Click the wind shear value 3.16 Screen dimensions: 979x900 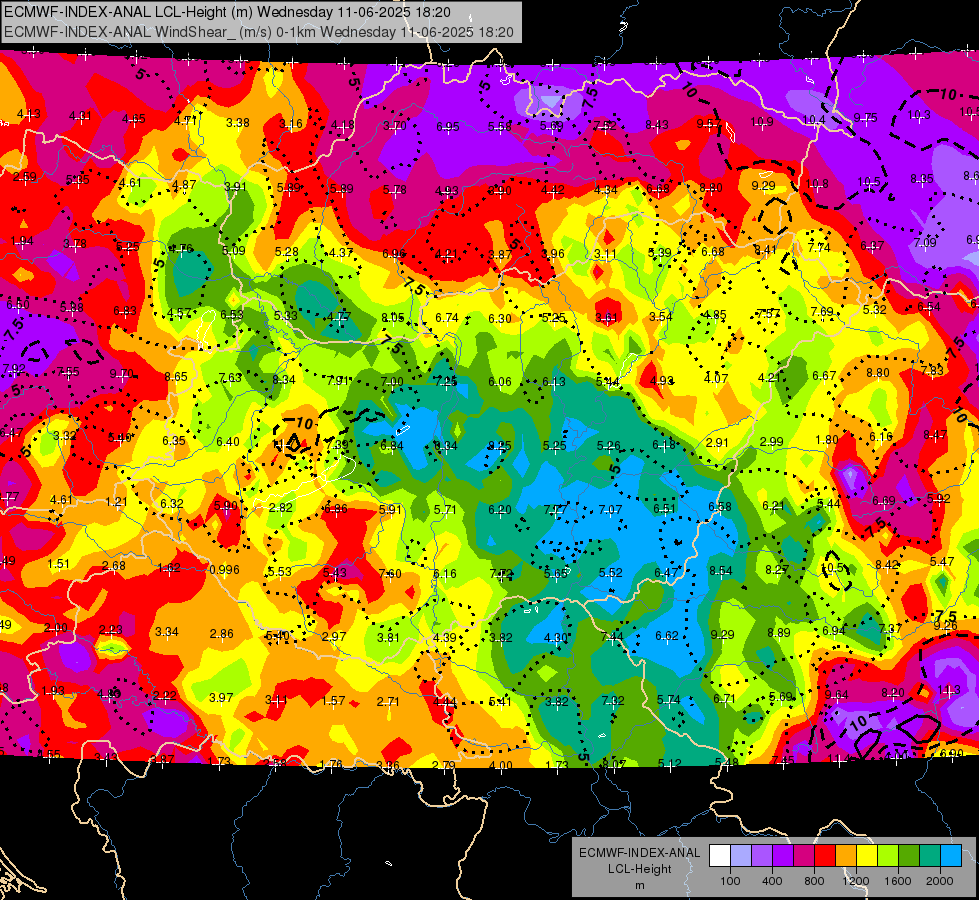(x=290, y=123)
